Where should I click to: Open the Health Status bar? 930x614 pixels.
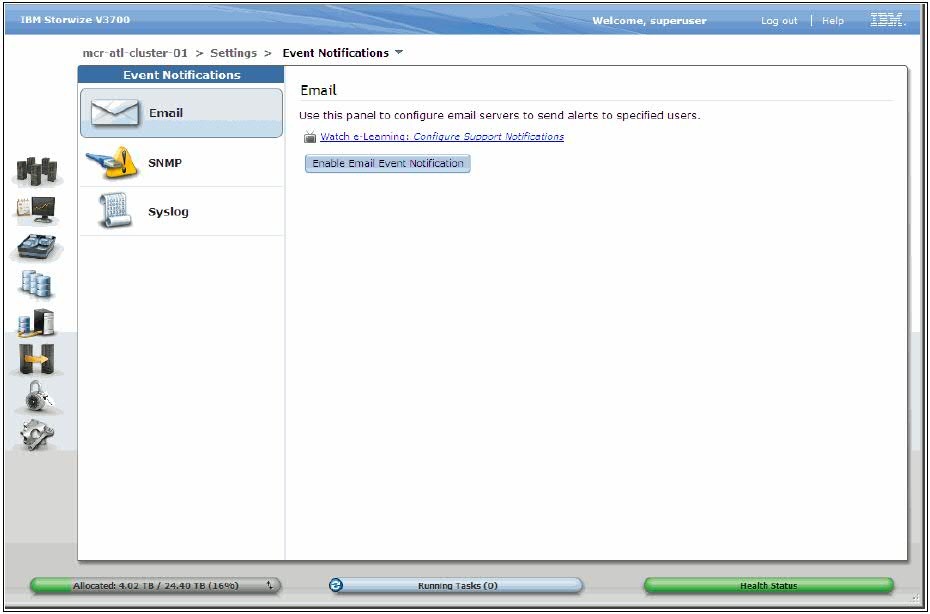[x=768, y=586]
